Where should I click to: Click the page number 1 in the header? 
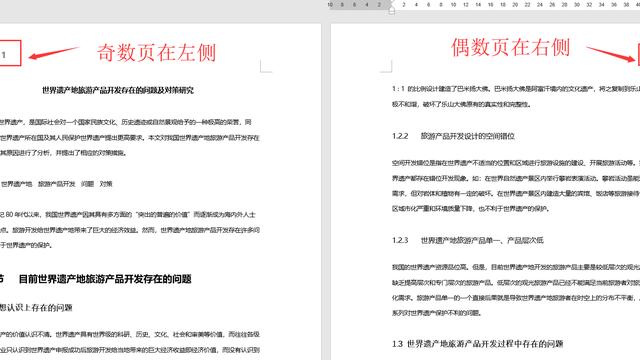pos(4,55)
